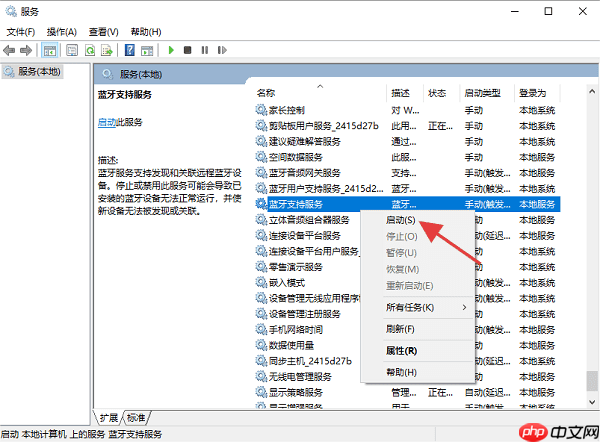This screenshot has height=442, width=600.
Task: Open the 查看(V) menu
Action: tap(104, 32)
